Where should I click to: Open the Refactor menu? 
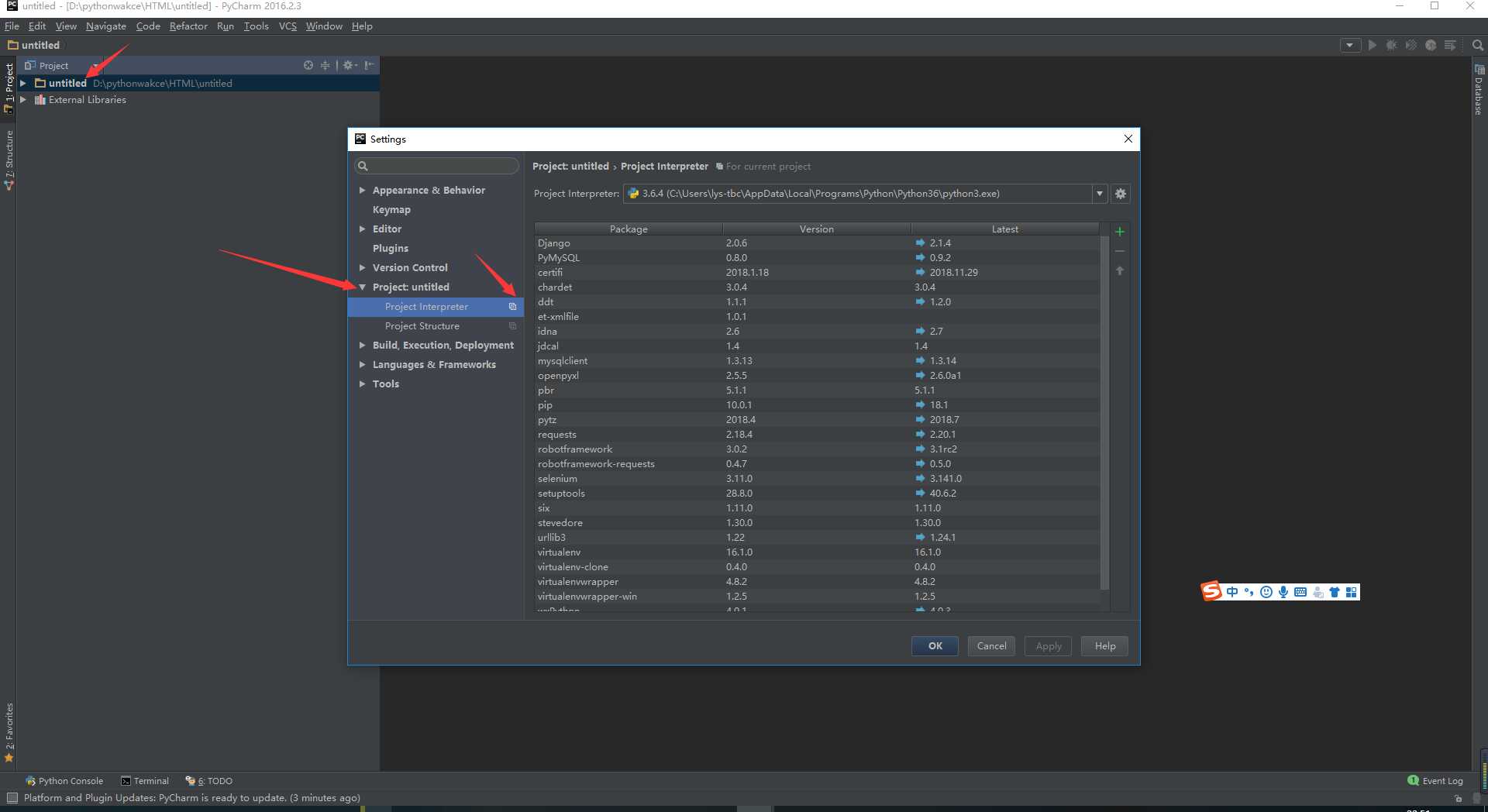[188, 26]
